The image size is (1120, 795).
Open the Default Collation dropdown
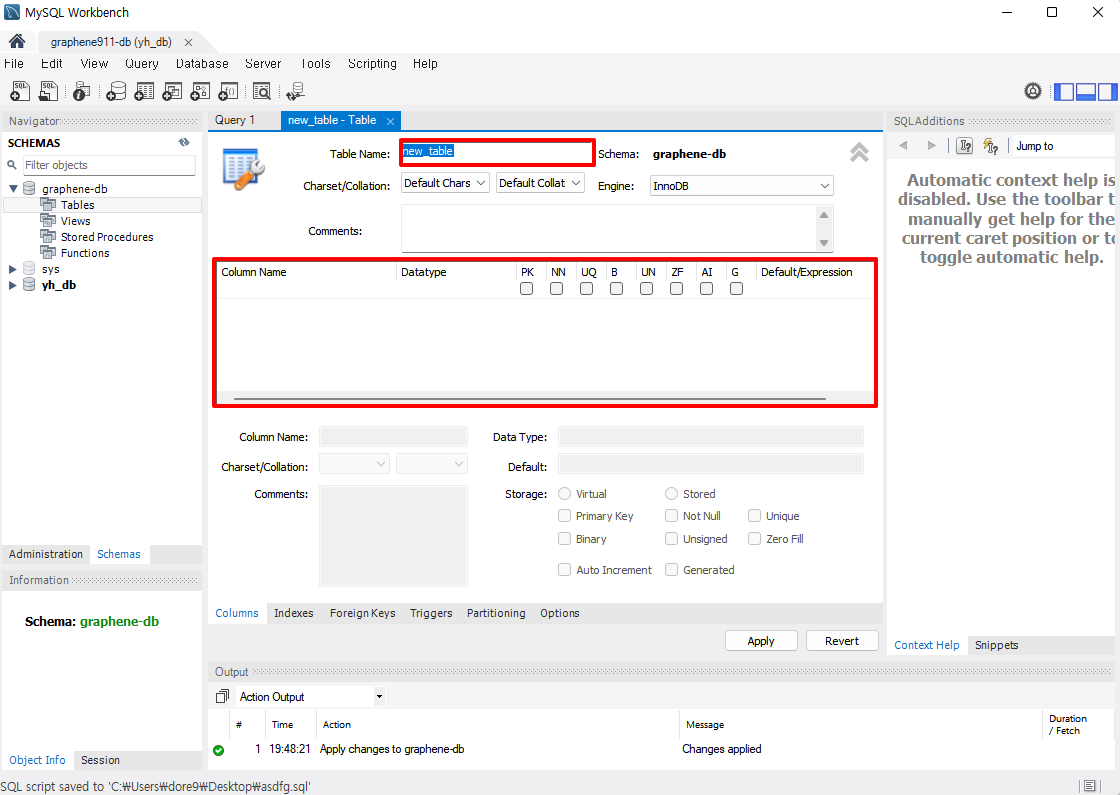540,183
